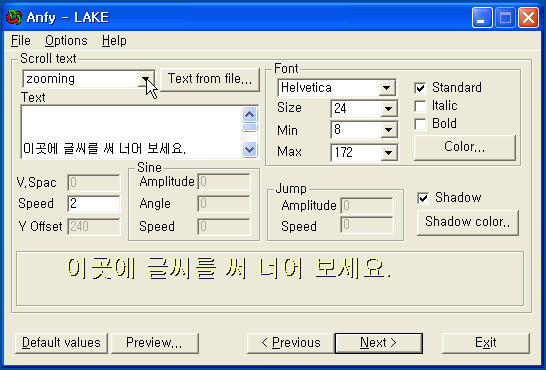Screen dimensions: 546x370
Task: Click the font Color... button
Action: point(465,147)
